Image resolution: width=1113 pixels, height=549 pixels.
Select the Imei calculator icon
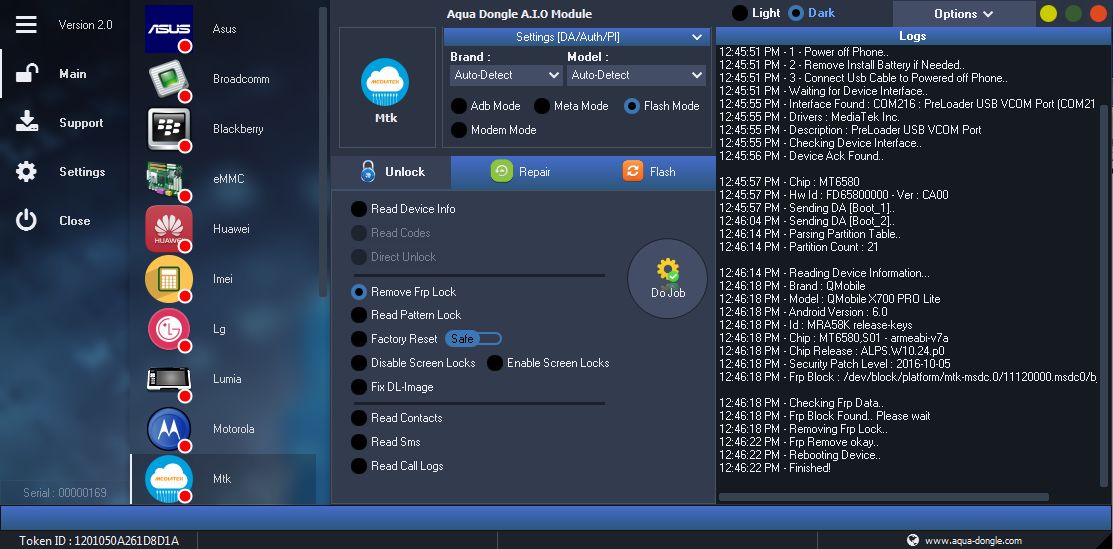point(169,279)
